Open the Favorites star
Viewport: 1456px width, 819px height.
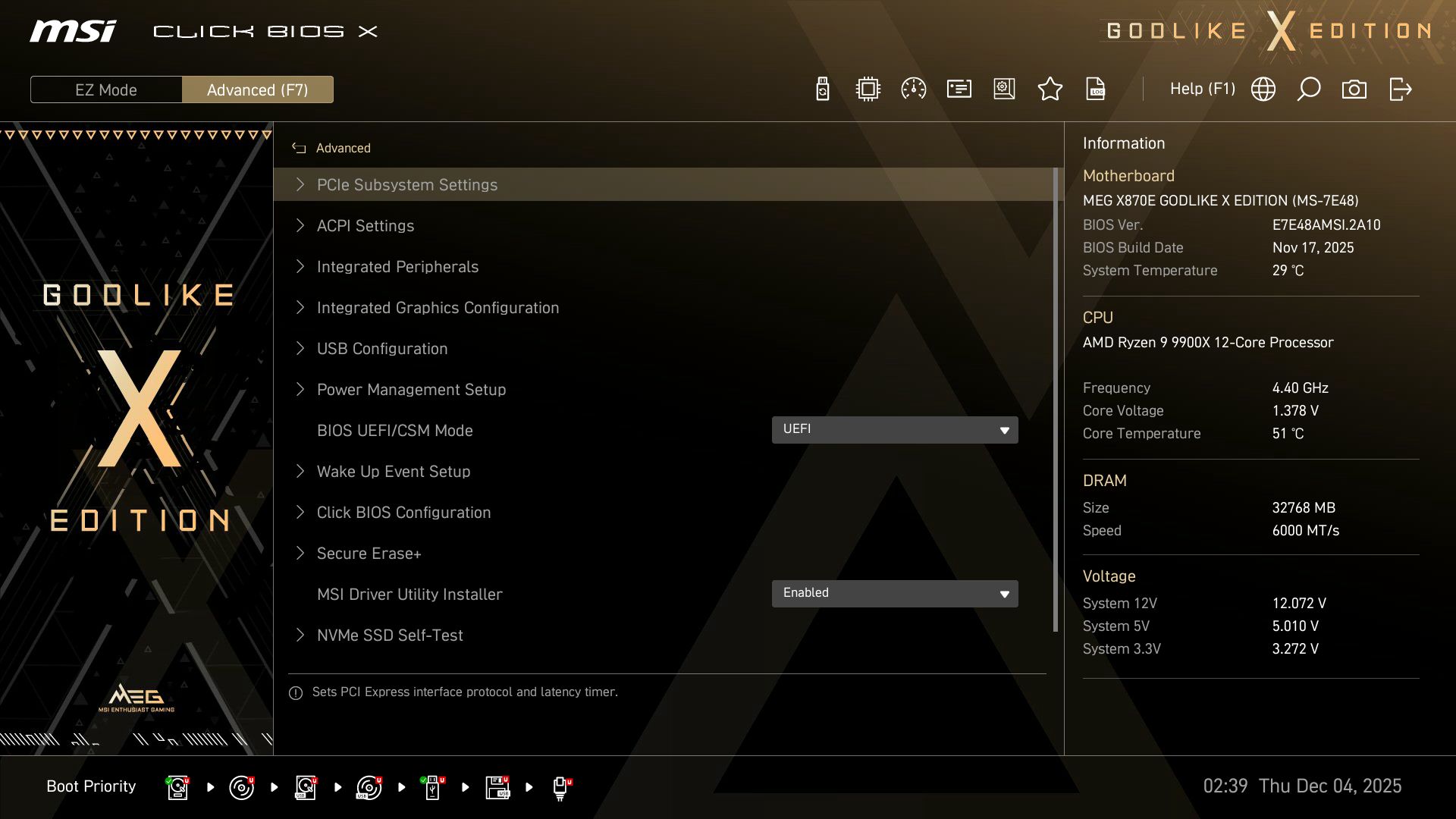[x=1050, y=89]
